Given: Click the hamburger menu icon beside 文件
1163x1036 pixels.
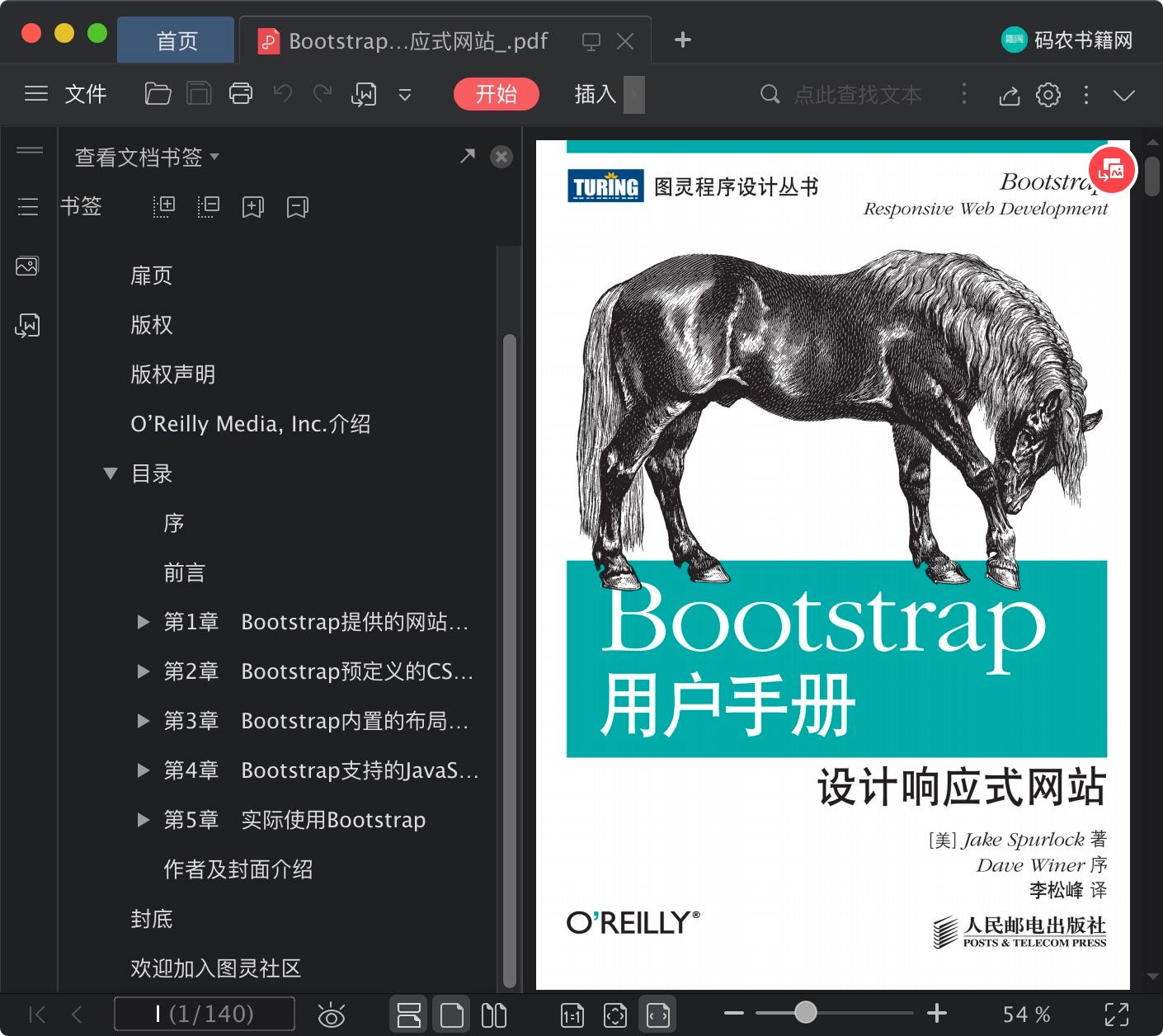Looking at the screenshot, I should [36, 94].
